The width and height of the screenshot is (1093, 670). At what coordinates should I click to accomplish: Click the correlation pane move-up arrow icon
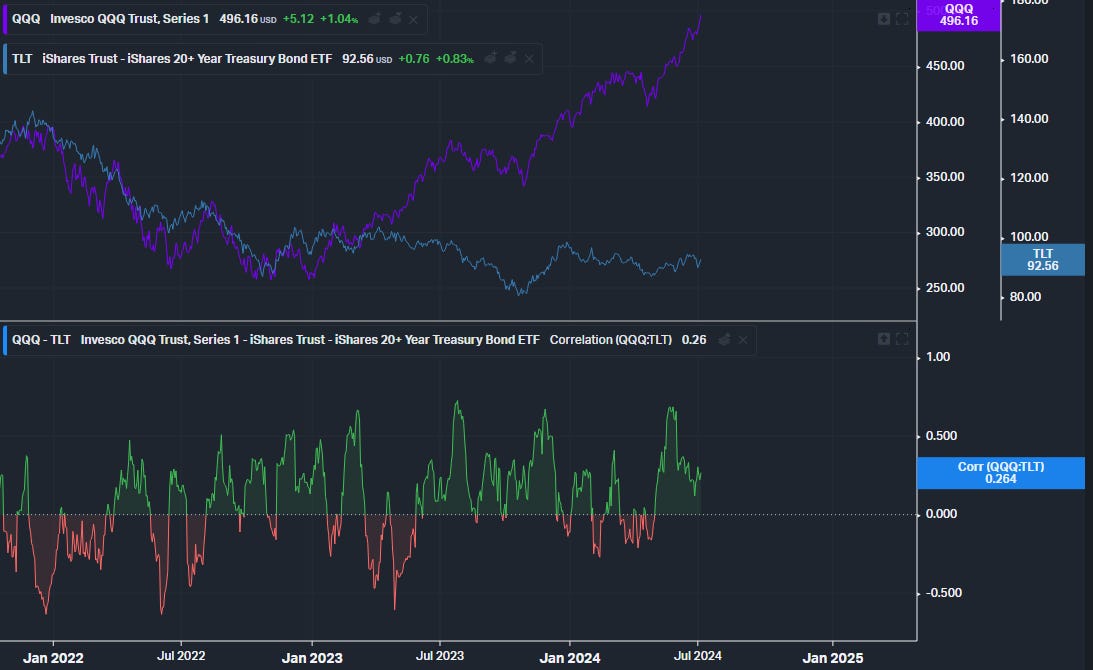point(884,339)
